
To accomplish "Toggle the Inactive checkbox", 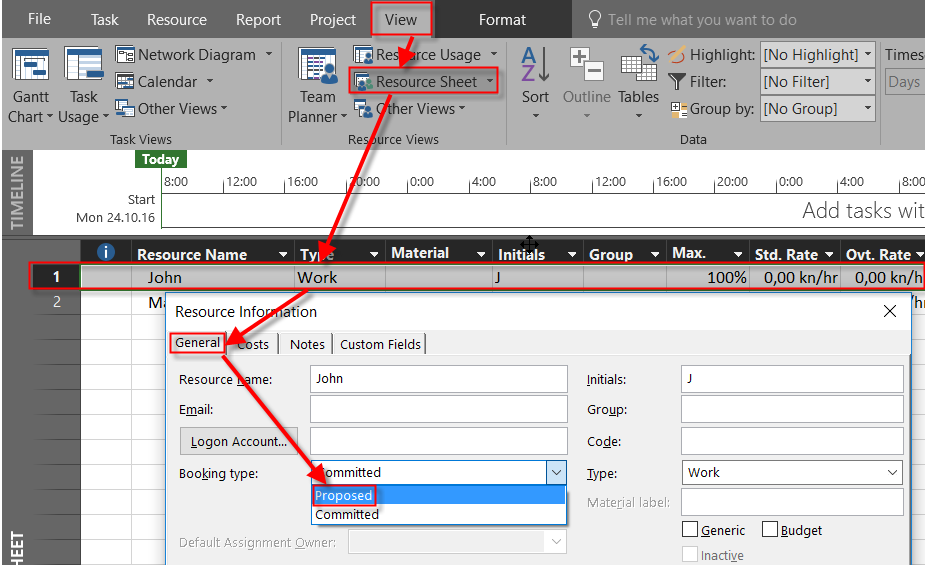I will 690,555.
